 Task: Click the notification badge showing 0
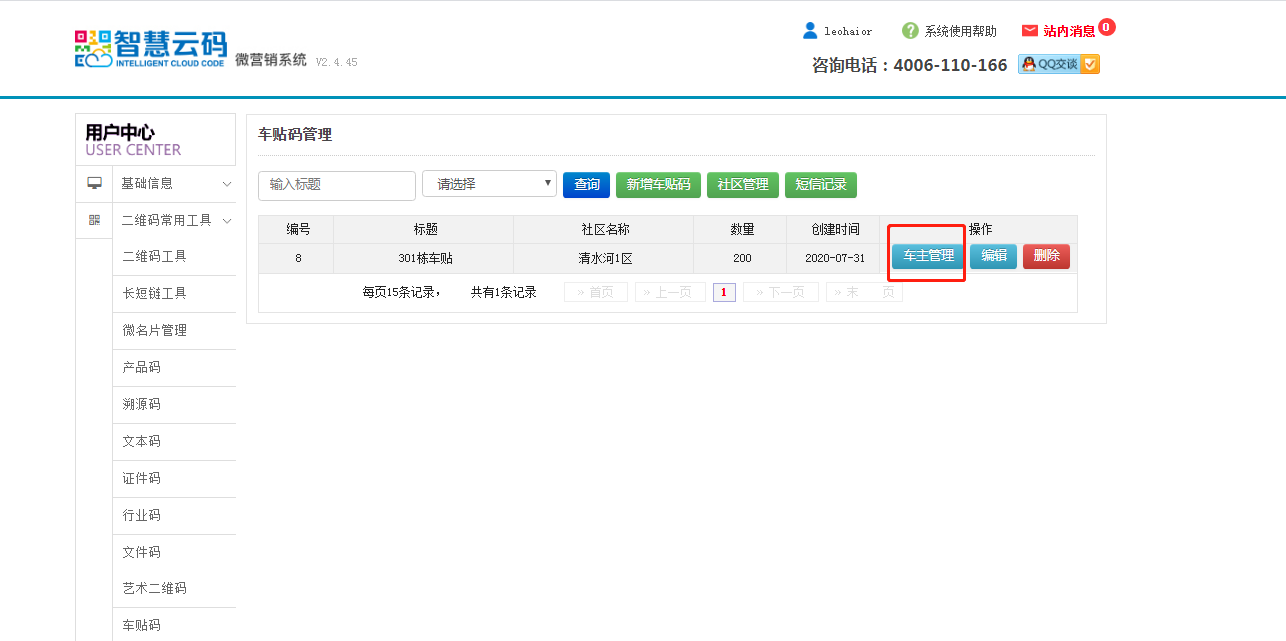[x=1106, y=27]
